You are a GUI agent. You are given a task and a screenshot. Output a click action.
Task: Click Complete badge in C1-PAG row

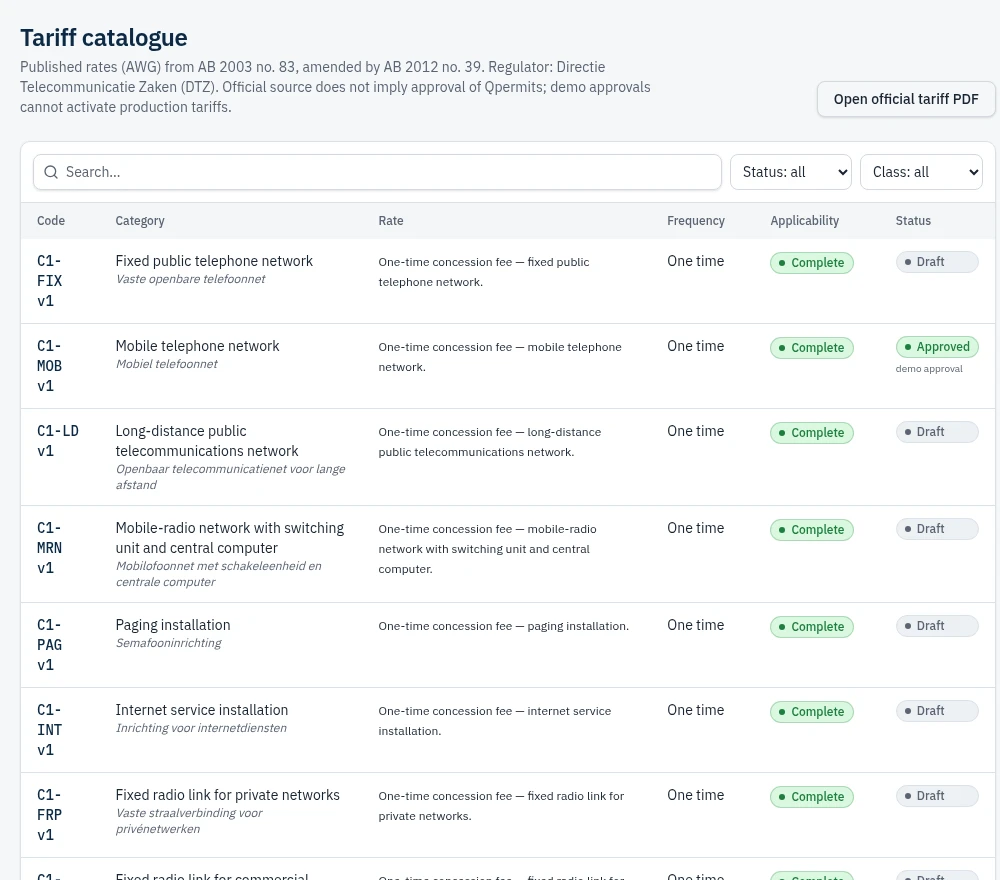pos(812,626)
